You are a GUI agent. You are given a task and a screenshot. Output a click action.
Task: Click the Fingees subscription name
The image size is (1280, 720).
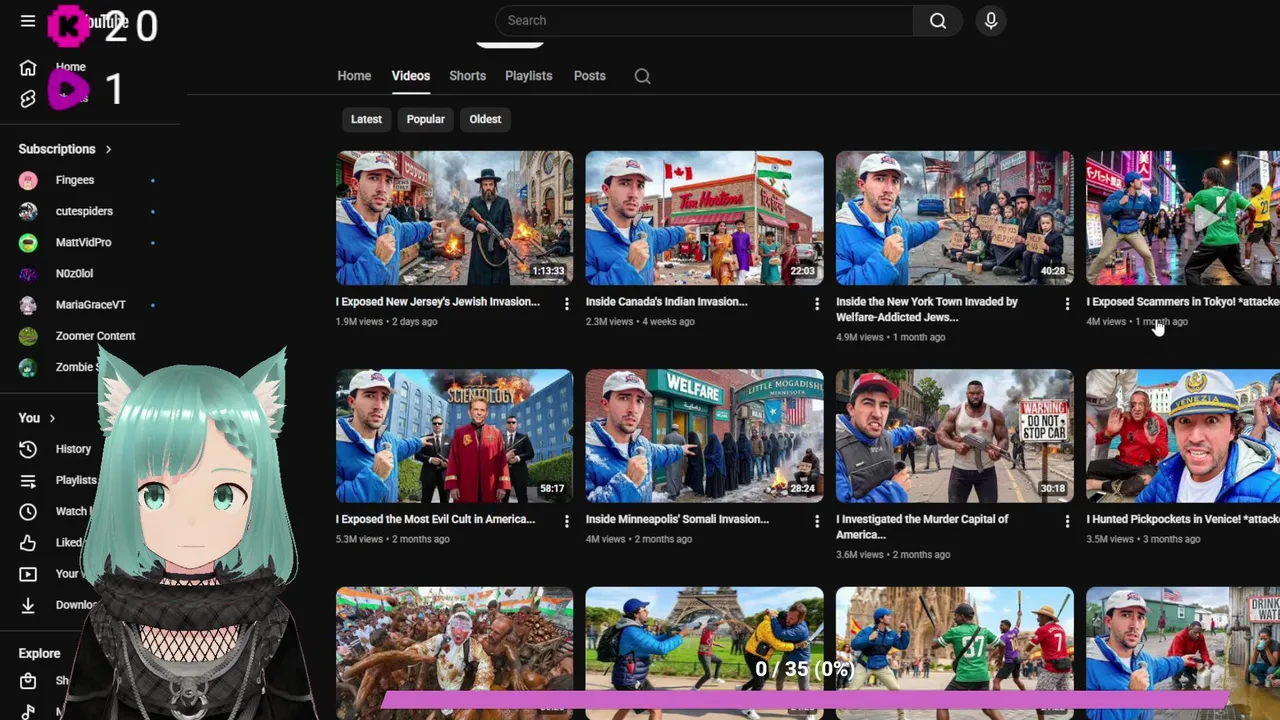[75, 180]
